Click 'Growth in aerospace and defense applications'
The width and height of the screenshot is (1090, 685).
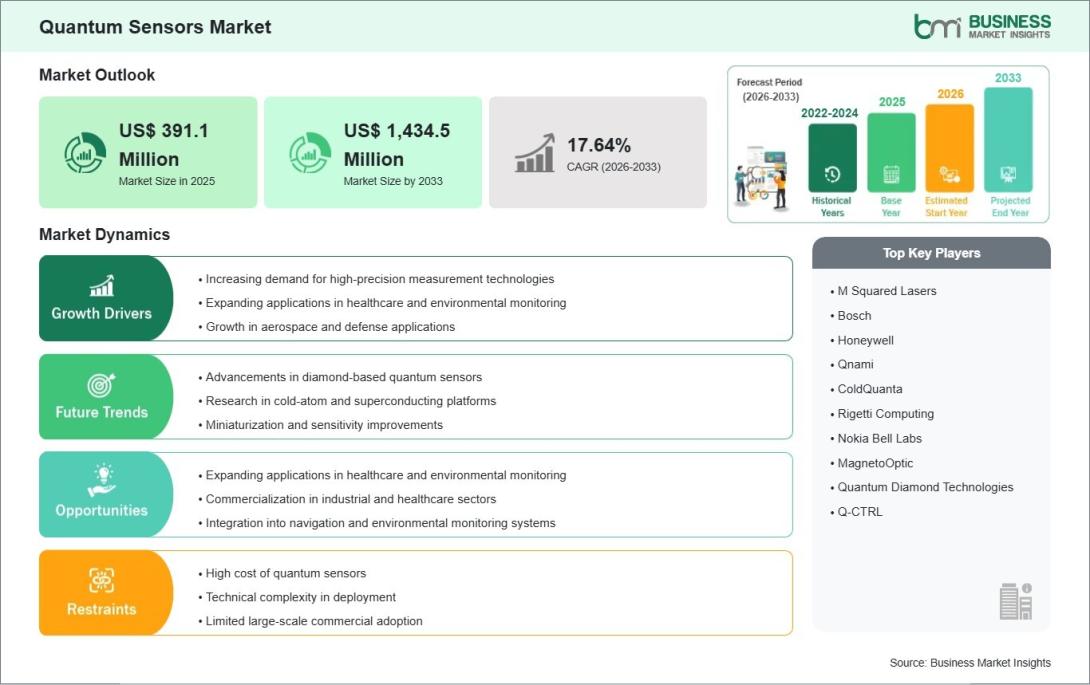pyautogui.click(x=330, y=327)
